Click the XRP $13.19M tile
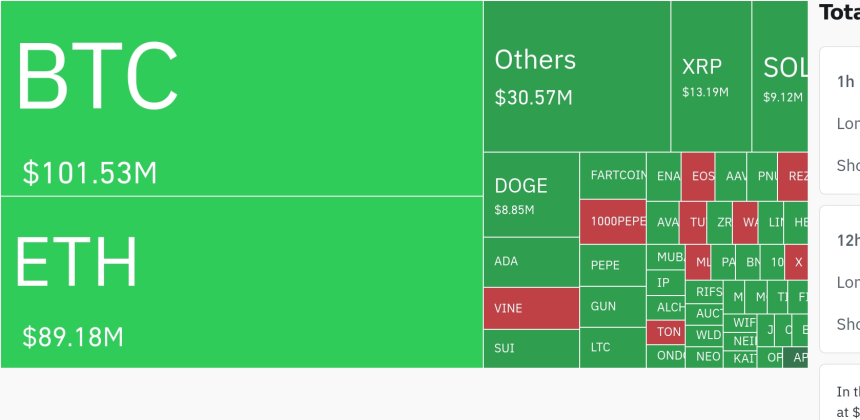860x420 pixels. 710,76
